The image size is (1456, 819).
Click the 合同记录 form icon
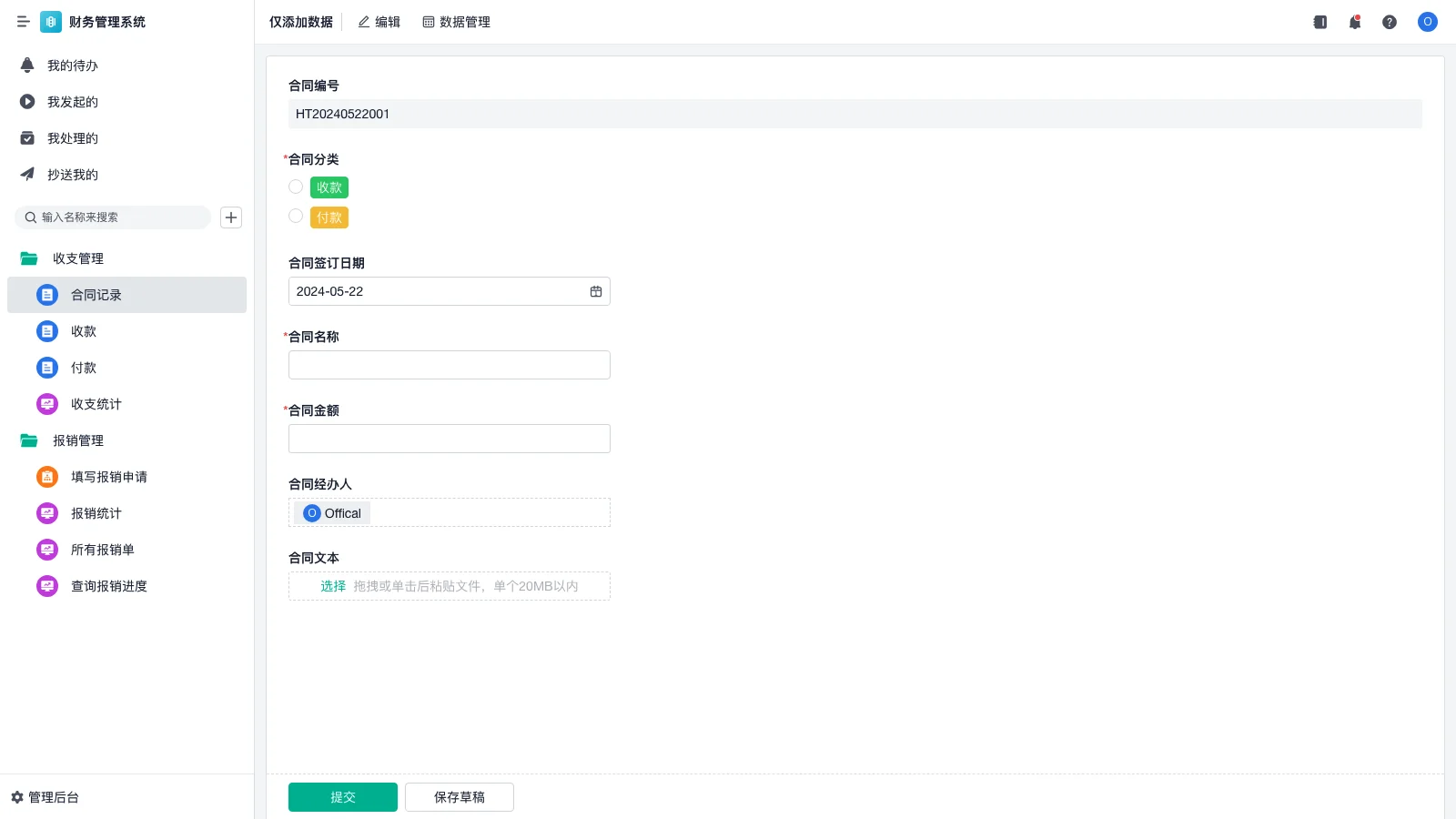47,295
